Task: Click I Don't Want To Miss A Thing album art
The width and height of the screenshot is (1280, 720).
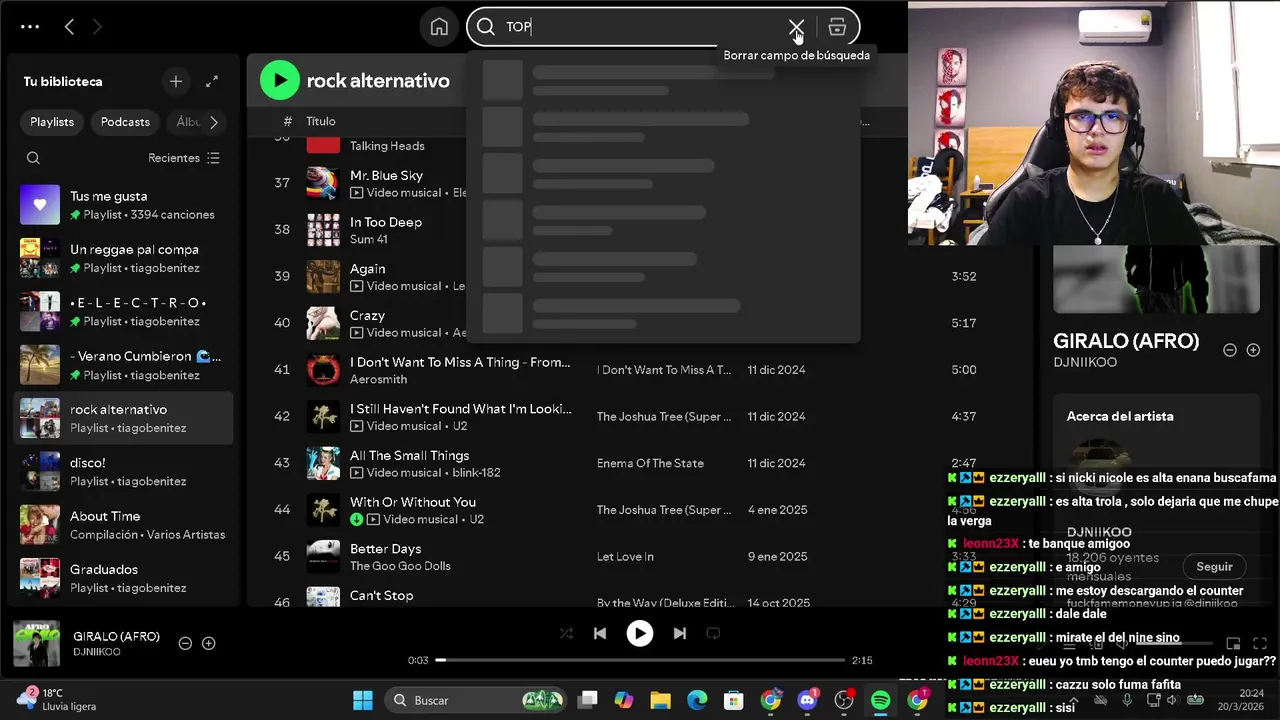Action: (323, 370)
